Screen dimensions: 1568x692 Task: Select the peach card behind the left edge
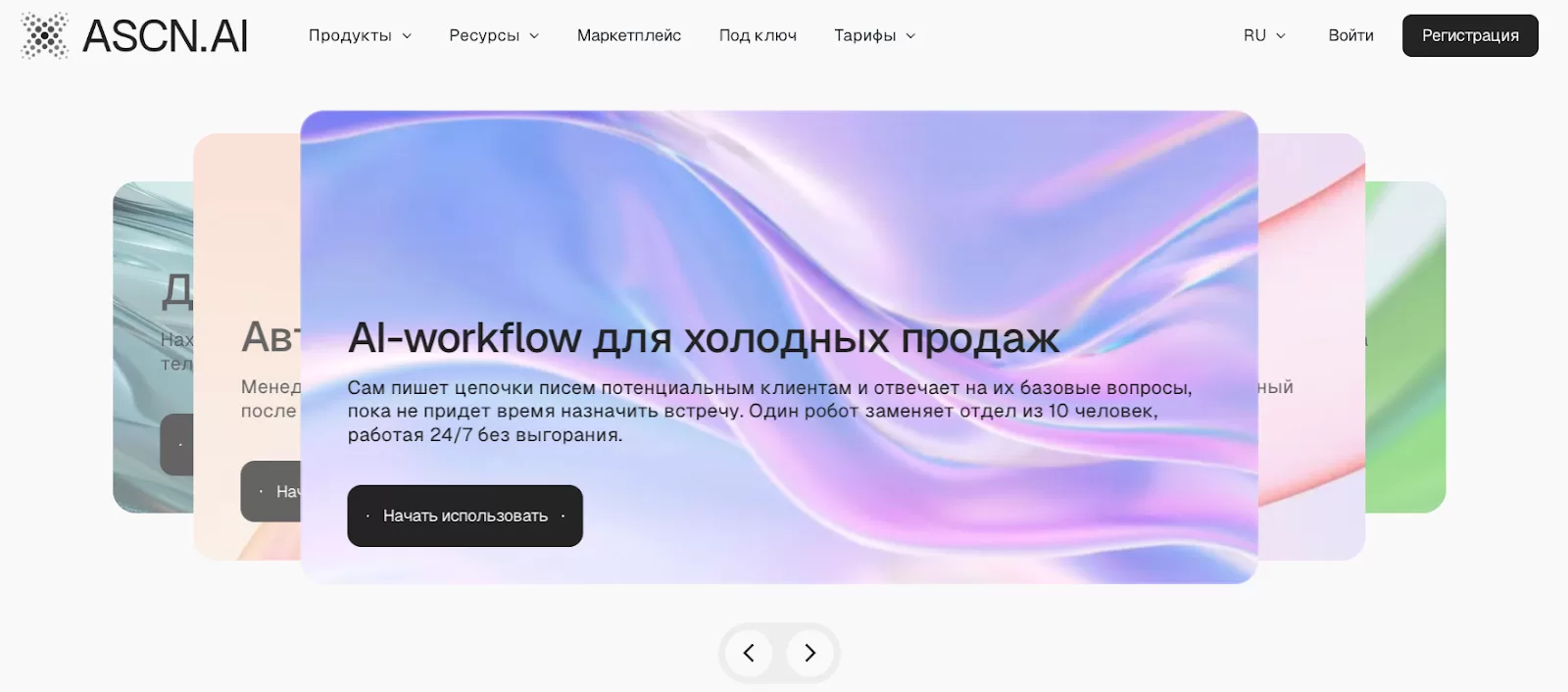[x=245, y=245]
